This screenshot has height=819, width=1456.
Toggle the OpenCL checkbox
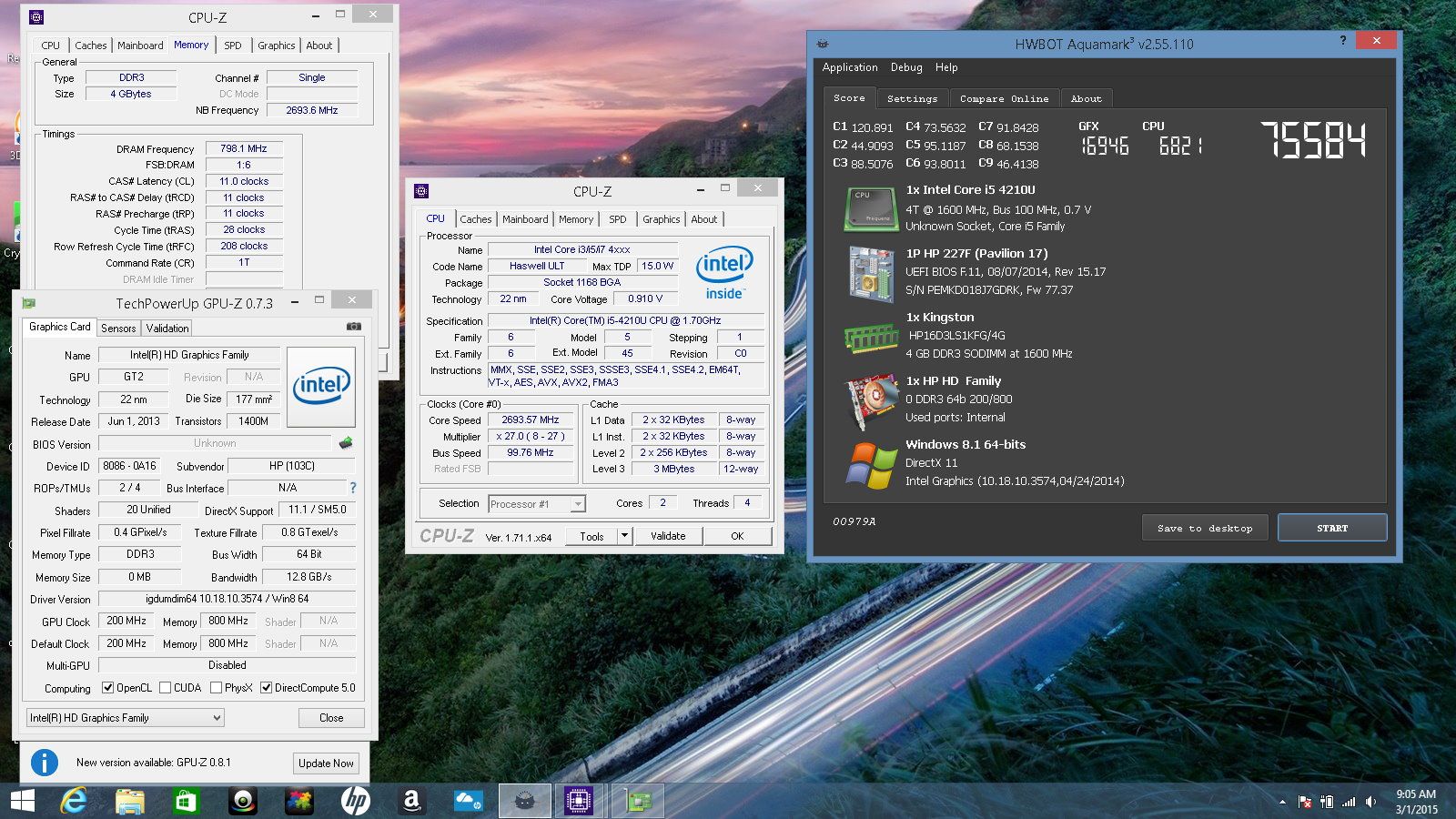click(x=108, y=688)
